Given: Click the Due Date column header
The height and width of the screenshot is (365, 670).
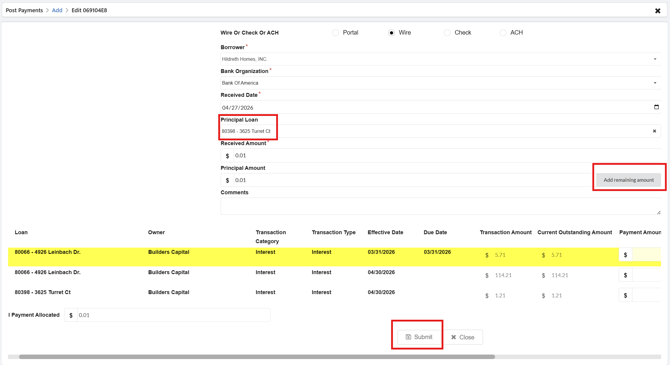Looking at the screenshot, I should (x=435, y=233).
